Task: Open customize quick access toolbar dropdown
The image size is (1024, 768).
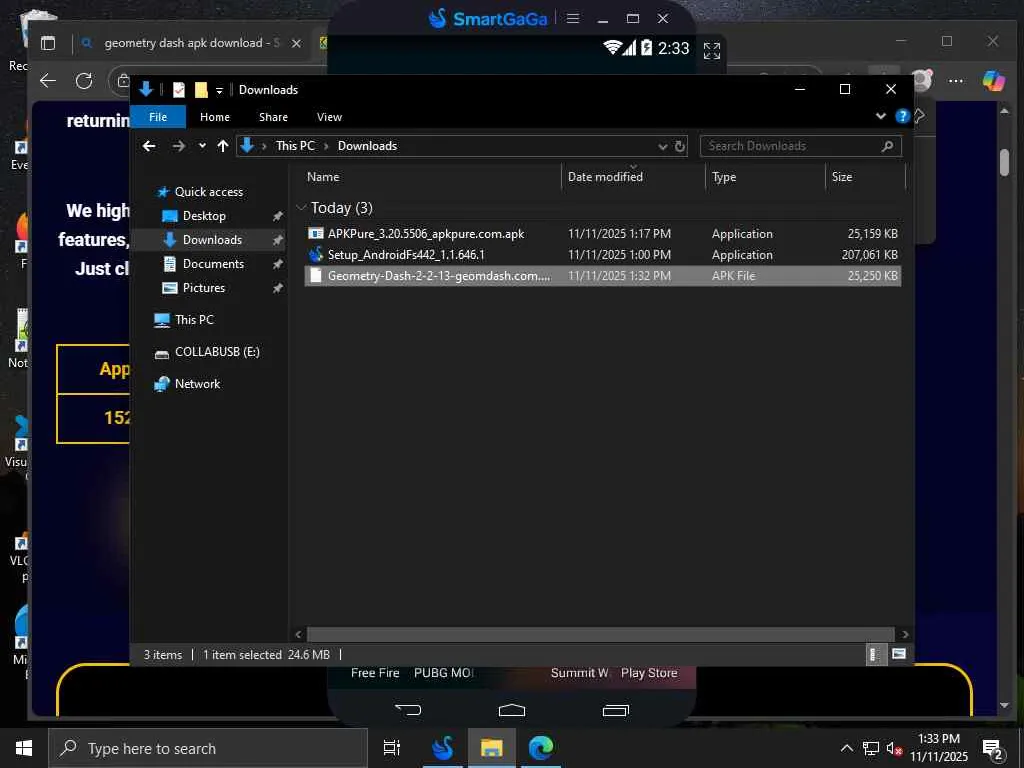Action: 219,90
